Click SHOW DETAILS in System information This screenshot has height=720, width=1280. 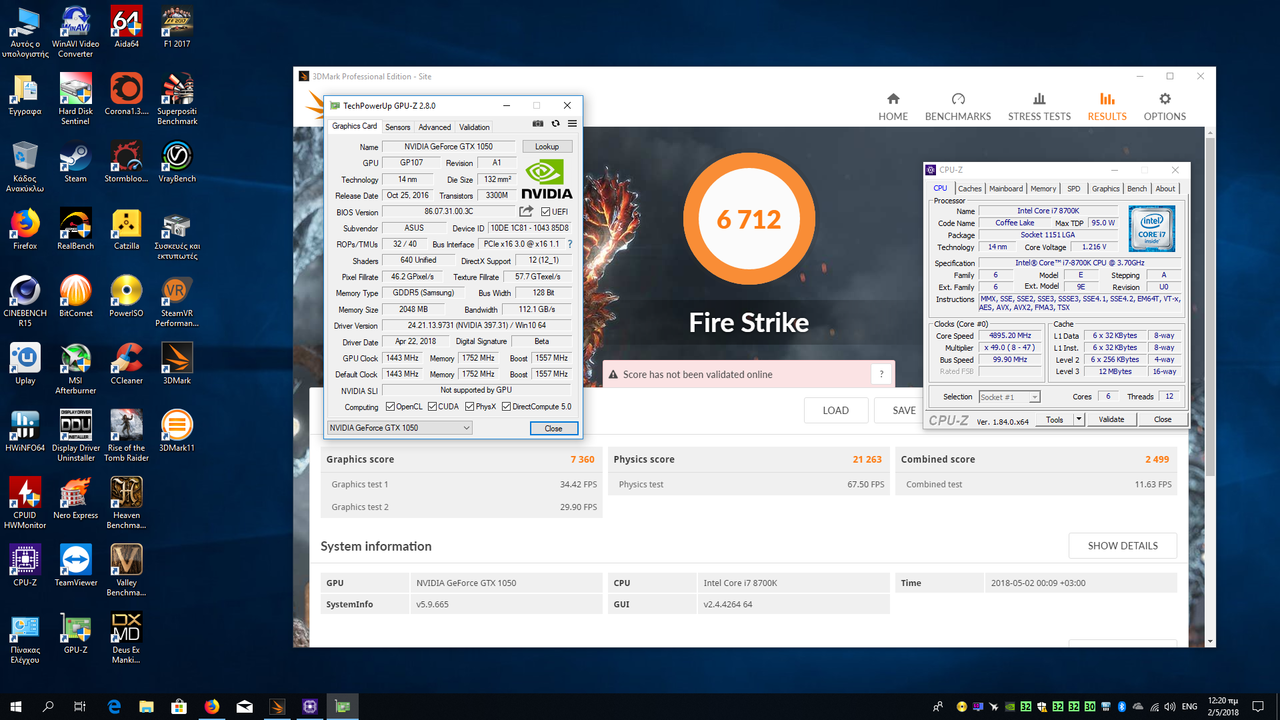(x=1123, y=546)
